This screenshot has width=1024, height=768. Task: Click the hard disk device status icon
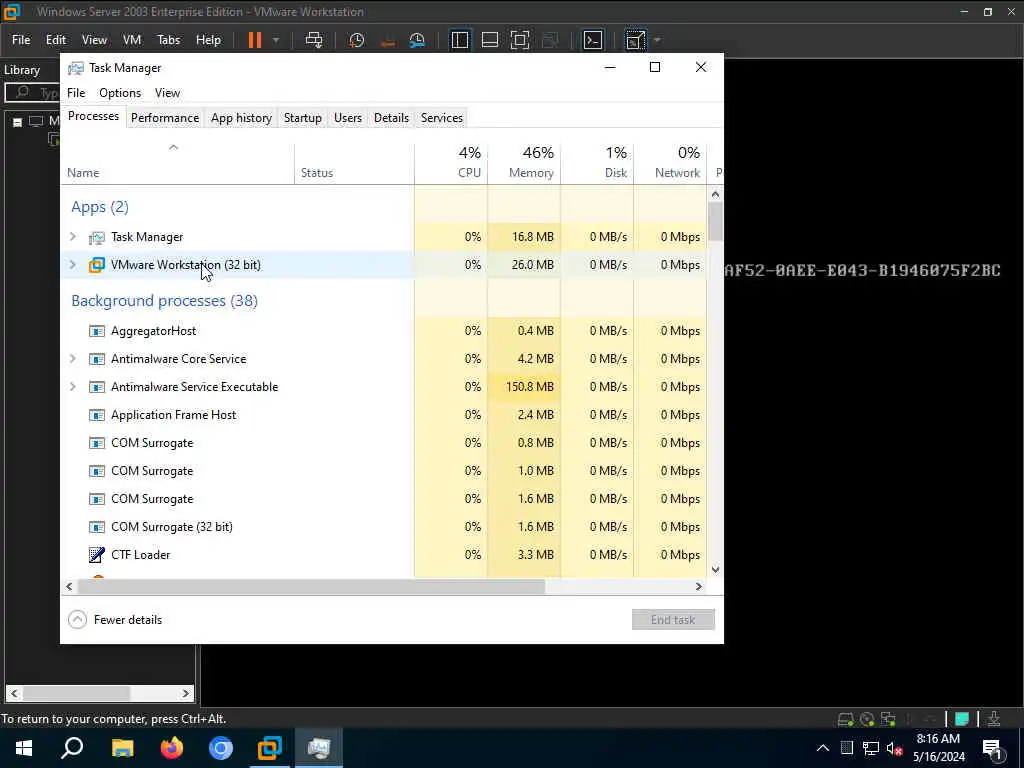tap(846, 719)
